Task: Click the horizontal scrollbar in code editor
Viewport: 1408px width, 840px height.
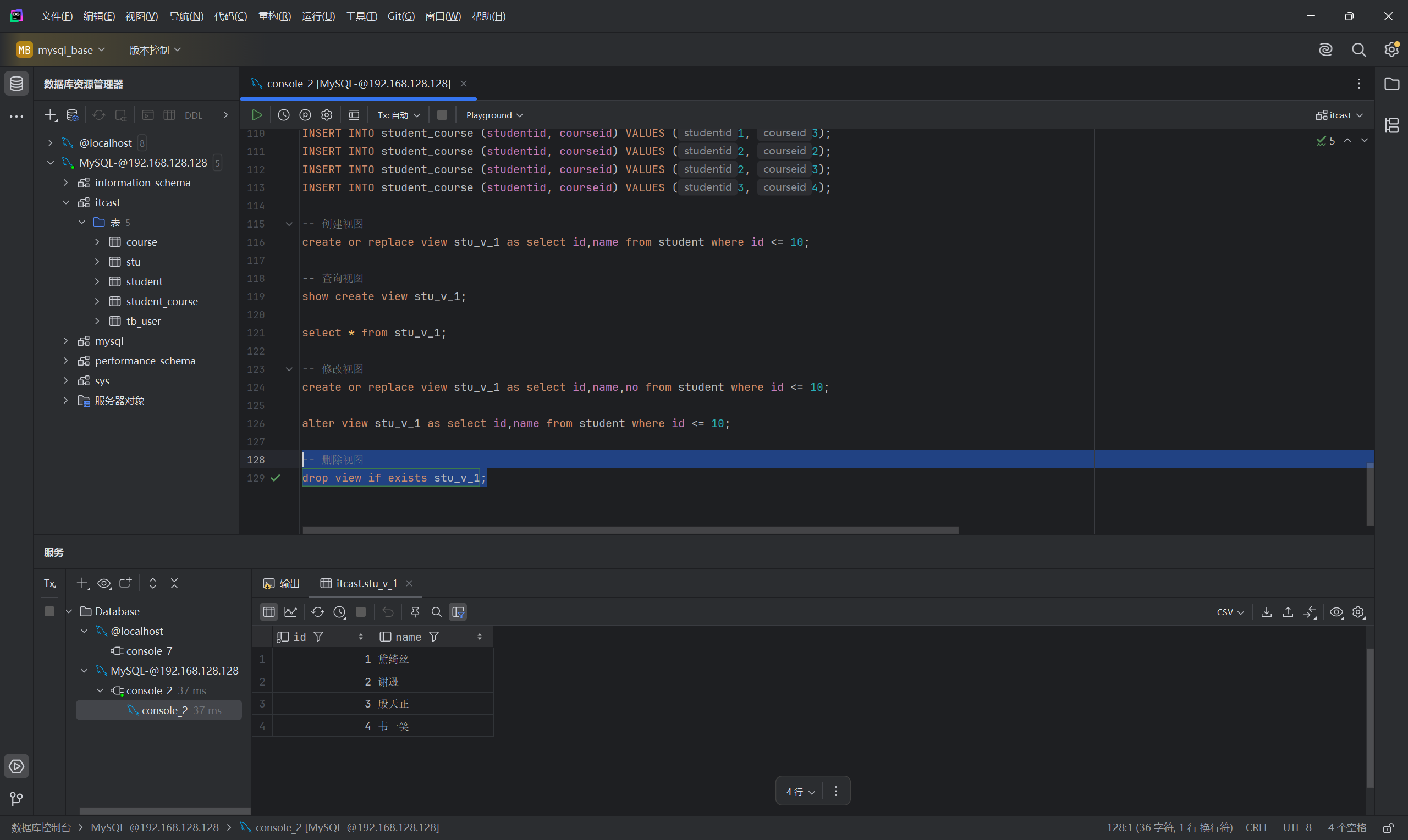Action: click(630, 530)
